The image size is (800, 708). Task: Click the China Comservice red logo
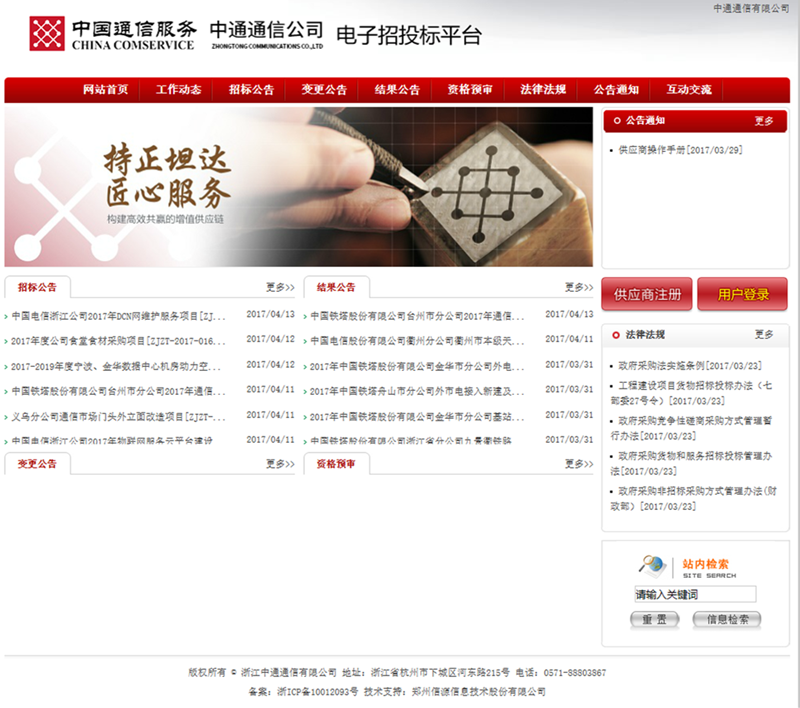point(47,34)
